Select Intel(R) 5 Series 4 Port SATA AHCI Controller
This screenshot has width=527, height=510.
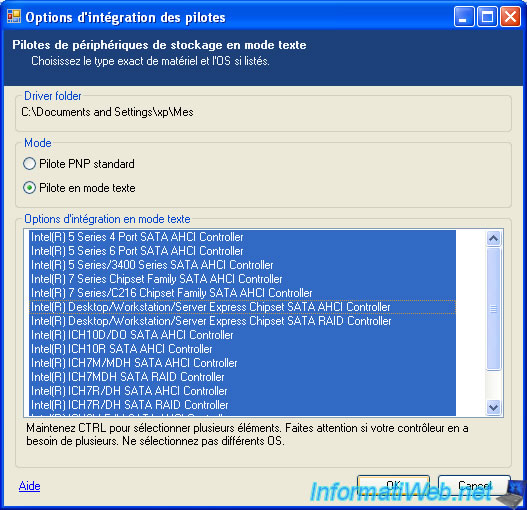coord(242,237)
